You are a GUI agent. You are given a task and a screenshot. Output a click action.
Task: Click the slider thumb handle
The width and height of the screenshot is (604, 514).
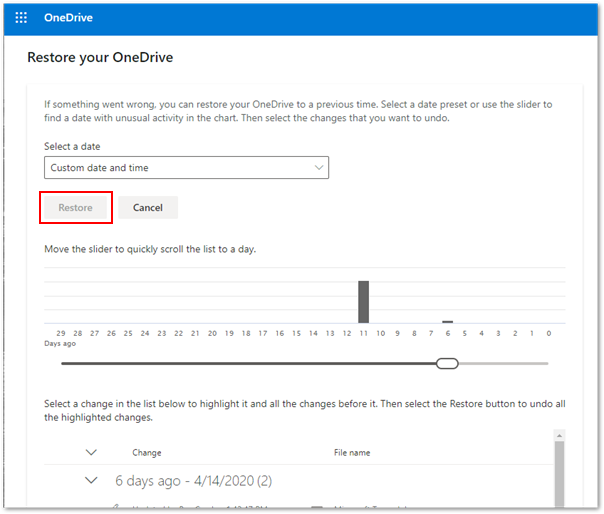447,363
